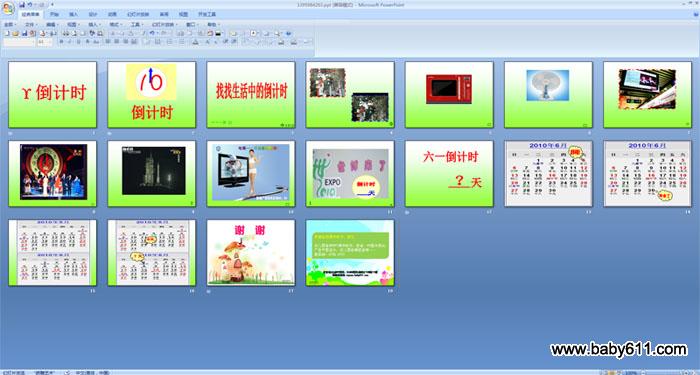Viewport: 700px width, 375px height.
Task: Open the 格式 classic menu
Action: click(x=116, y=24)
